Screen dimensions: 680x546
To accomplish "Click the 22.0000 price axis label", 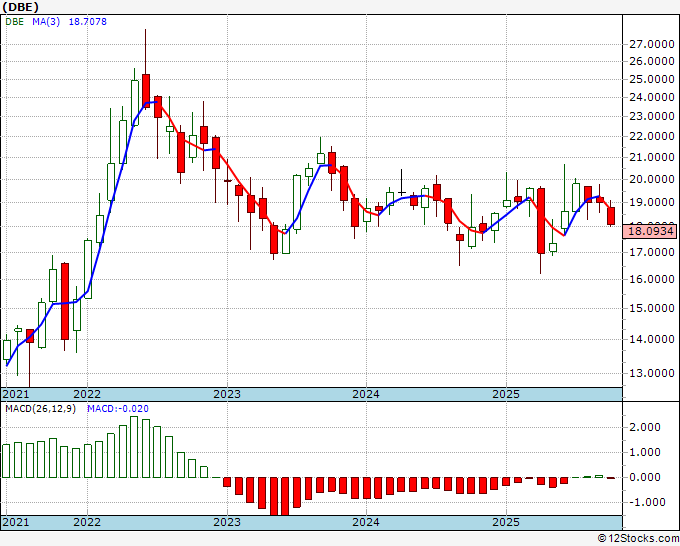I will click(x=651, y=137).
